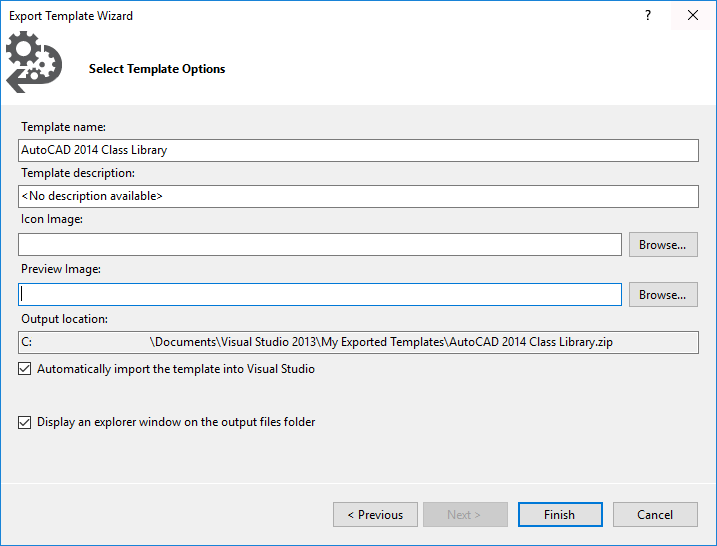Toggle Automatically import the template checkbox

pos(25,369)
